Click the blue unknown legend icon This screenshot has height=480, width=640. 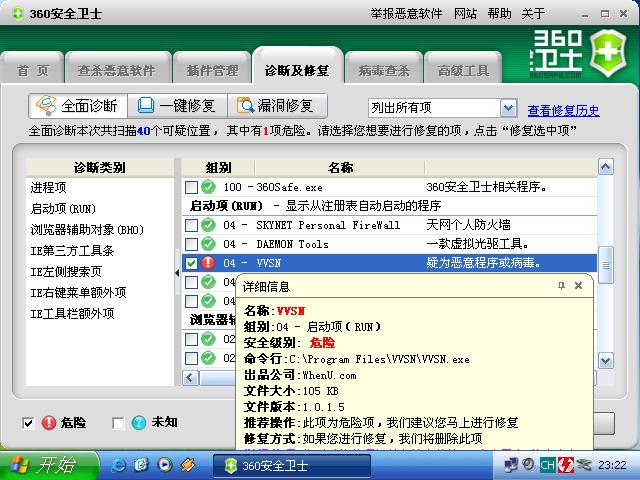pyautogui.click(x=139, y=422)
